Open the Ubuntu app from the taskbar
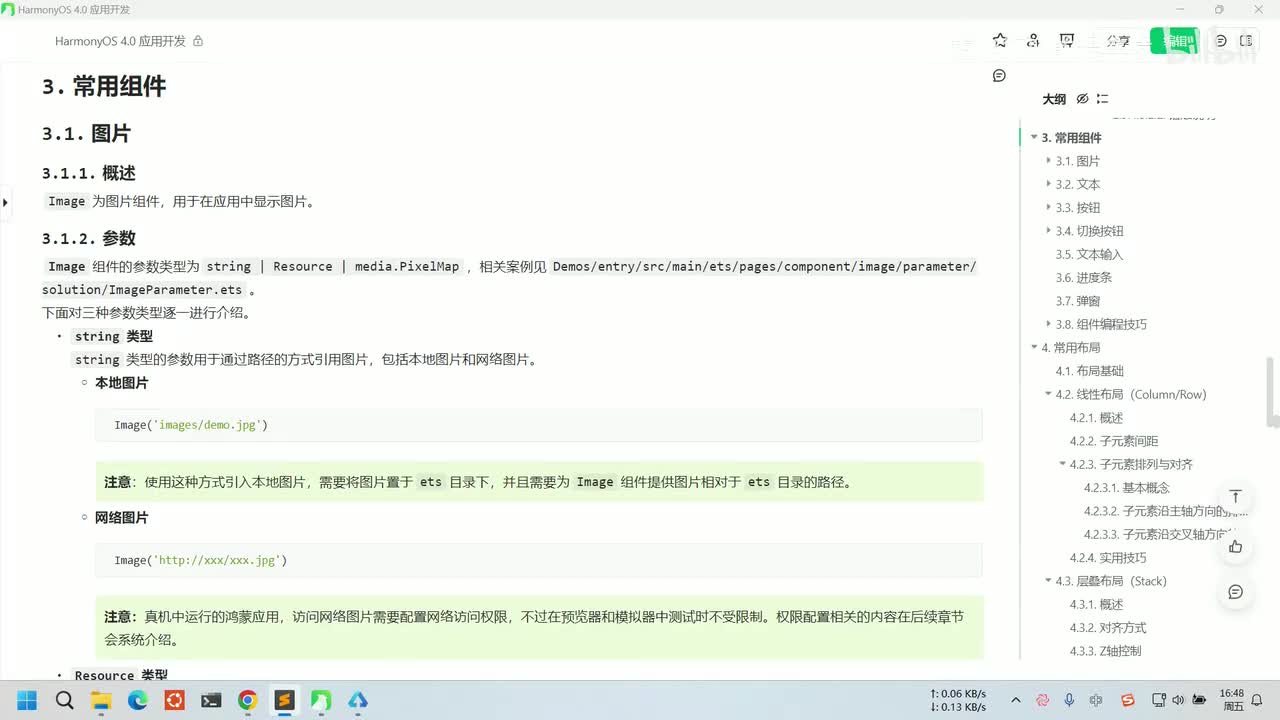The image size is (1280, 720). 174,700
